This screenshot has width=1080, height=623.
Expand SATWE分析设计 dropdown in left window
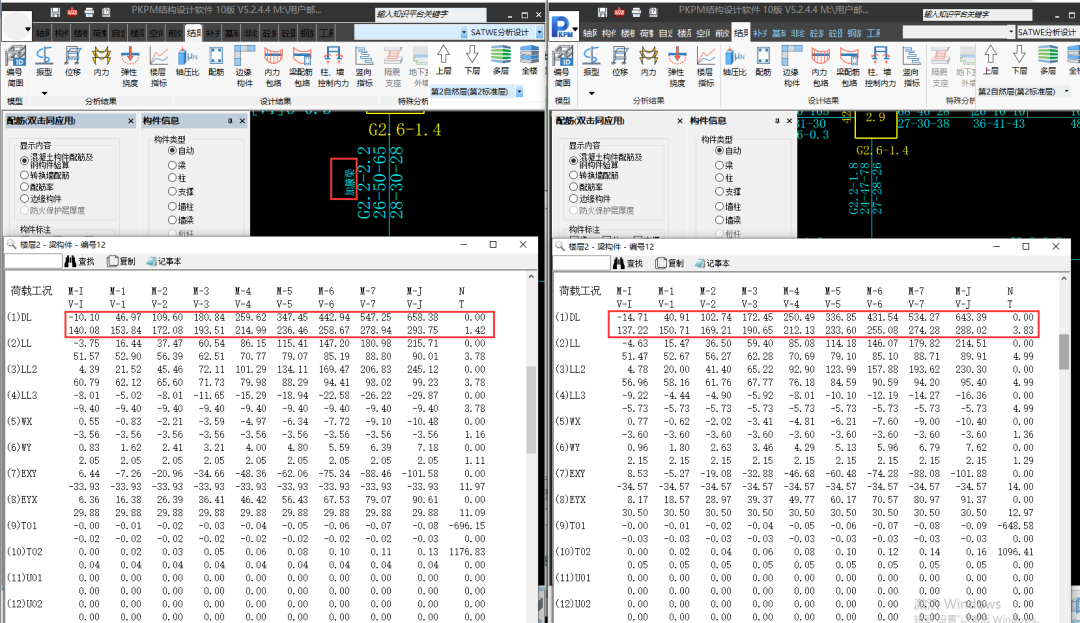pos(539,32)
